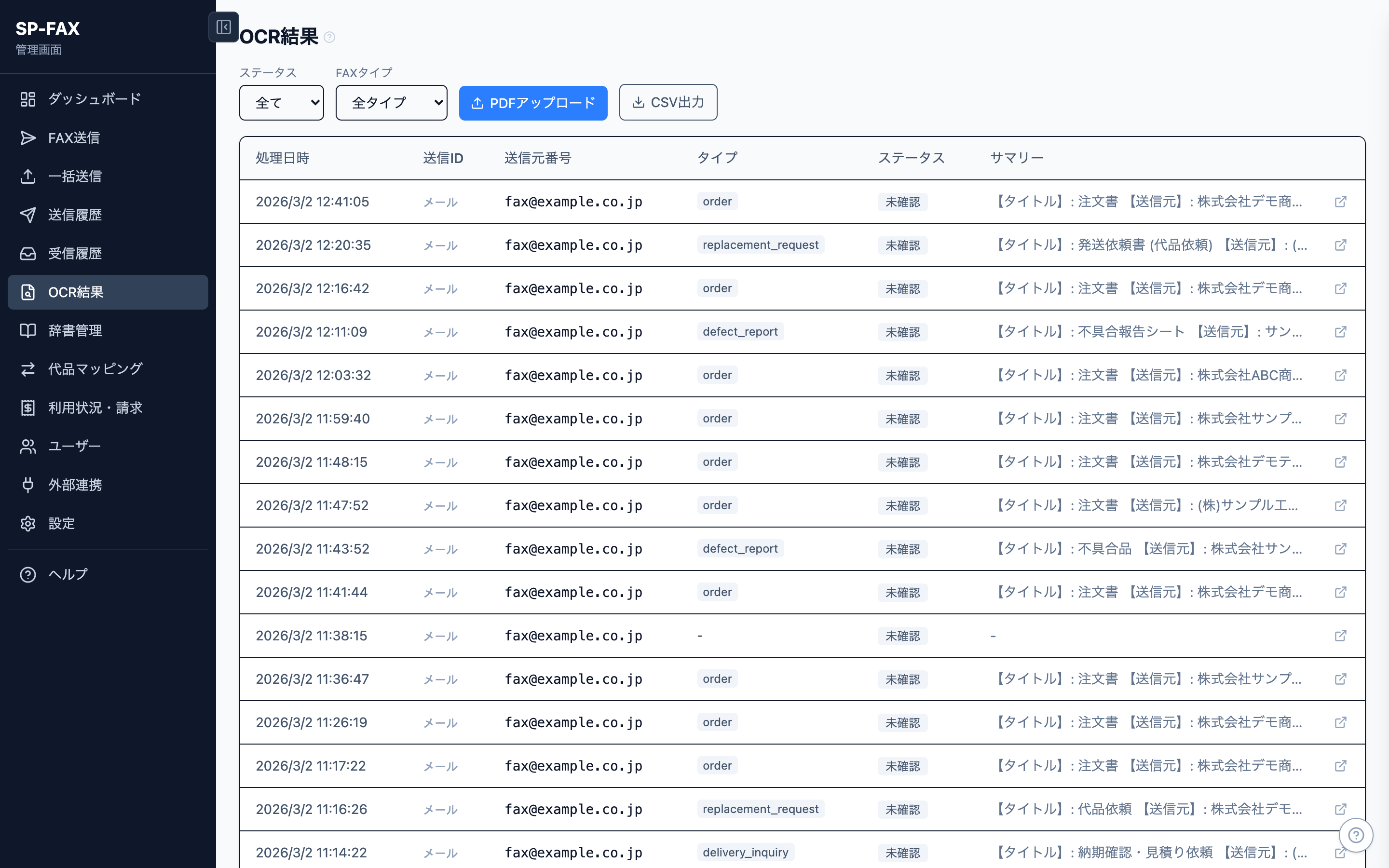The width and height of the screenshot is (1389, 868).
Task: Open 代品マッピング using its arrows icon
Action: (x=27, y=369)
